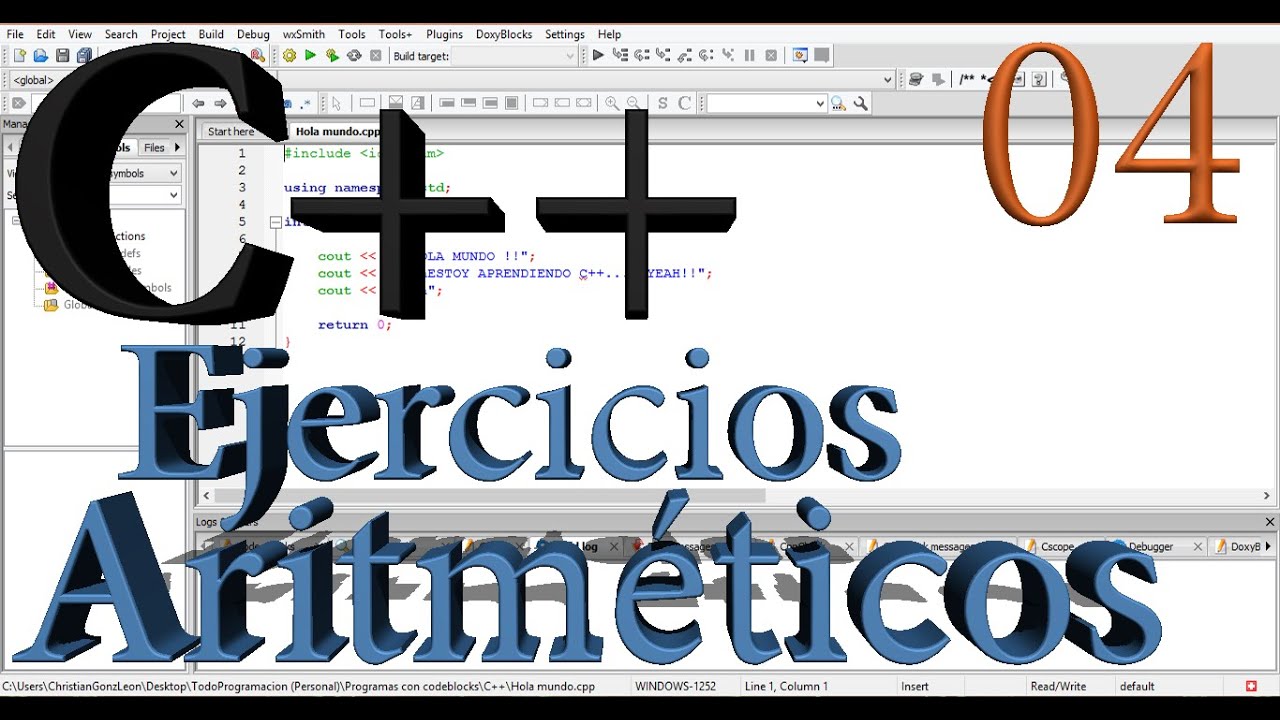Click the S letter toolbar icon
1280x720 pixels.
pos(662,103)
